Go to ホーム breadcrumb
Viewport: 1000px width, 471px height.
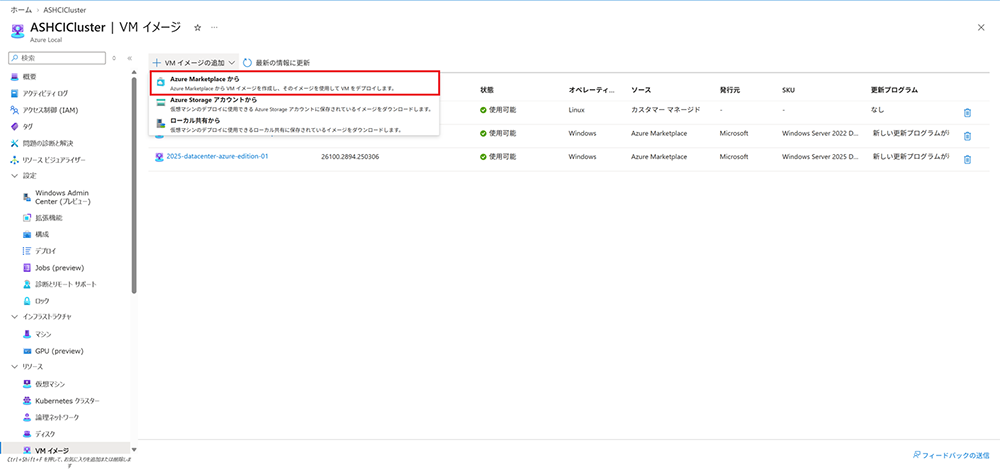(x=21, y=10)
